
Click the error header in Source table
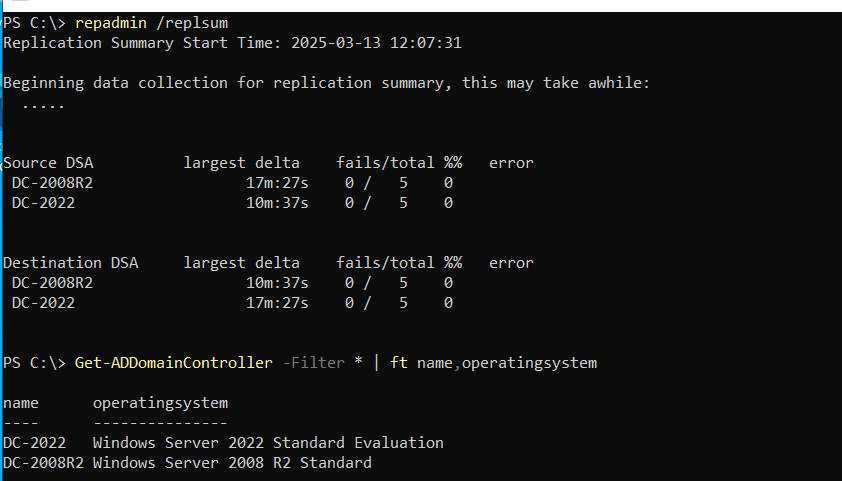point(511,163)
